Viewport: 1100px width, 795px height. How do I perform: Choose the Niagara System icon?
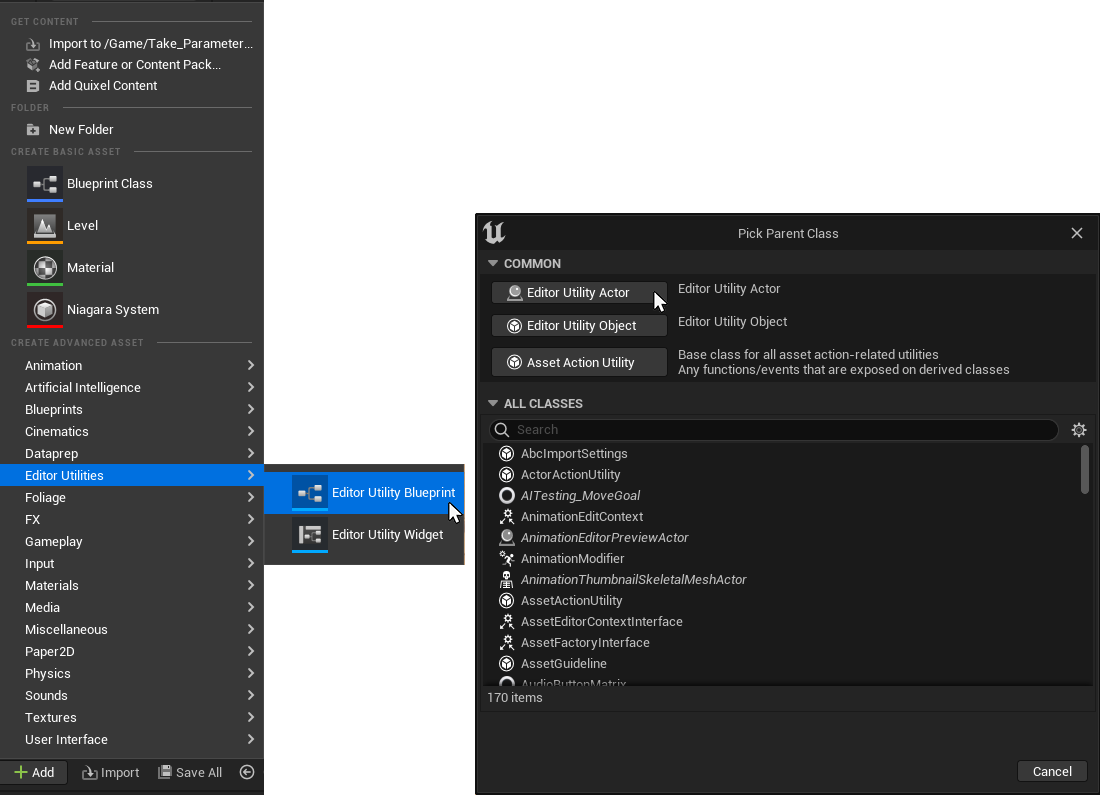(x=45, y=310)
